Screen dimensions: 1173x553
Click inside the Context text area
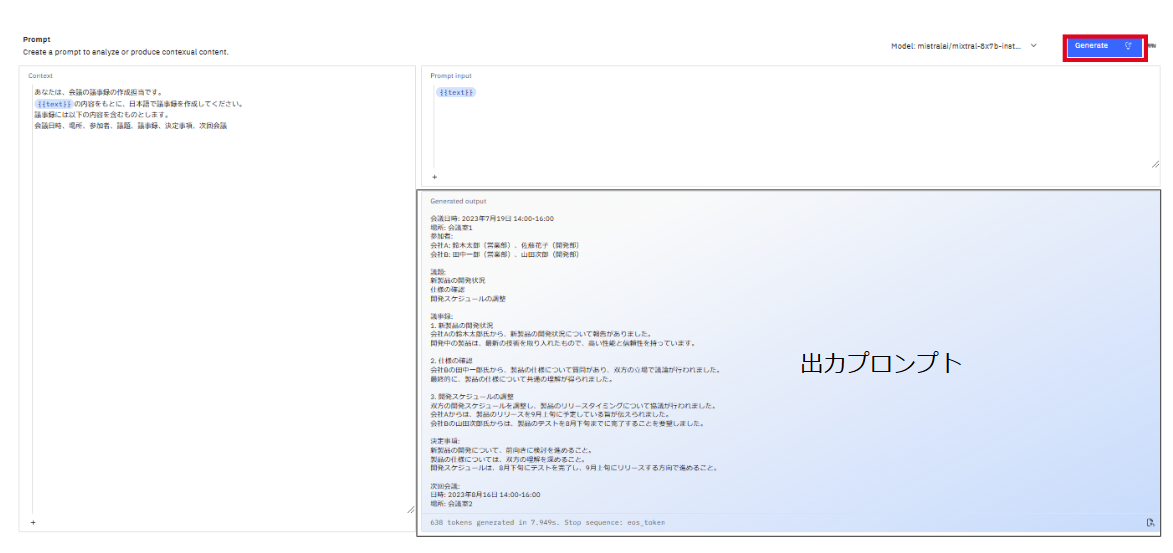tap(220, 300)
